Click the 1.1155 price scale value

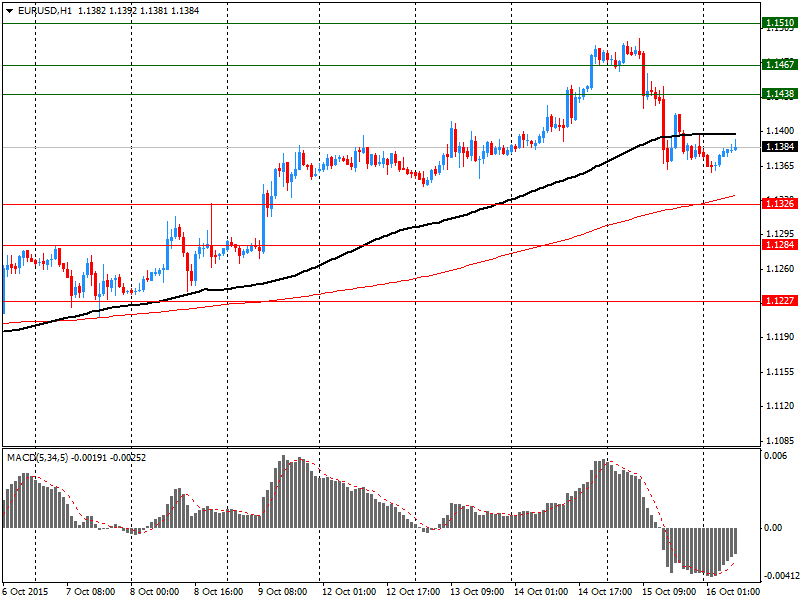(x=781, y=371)
